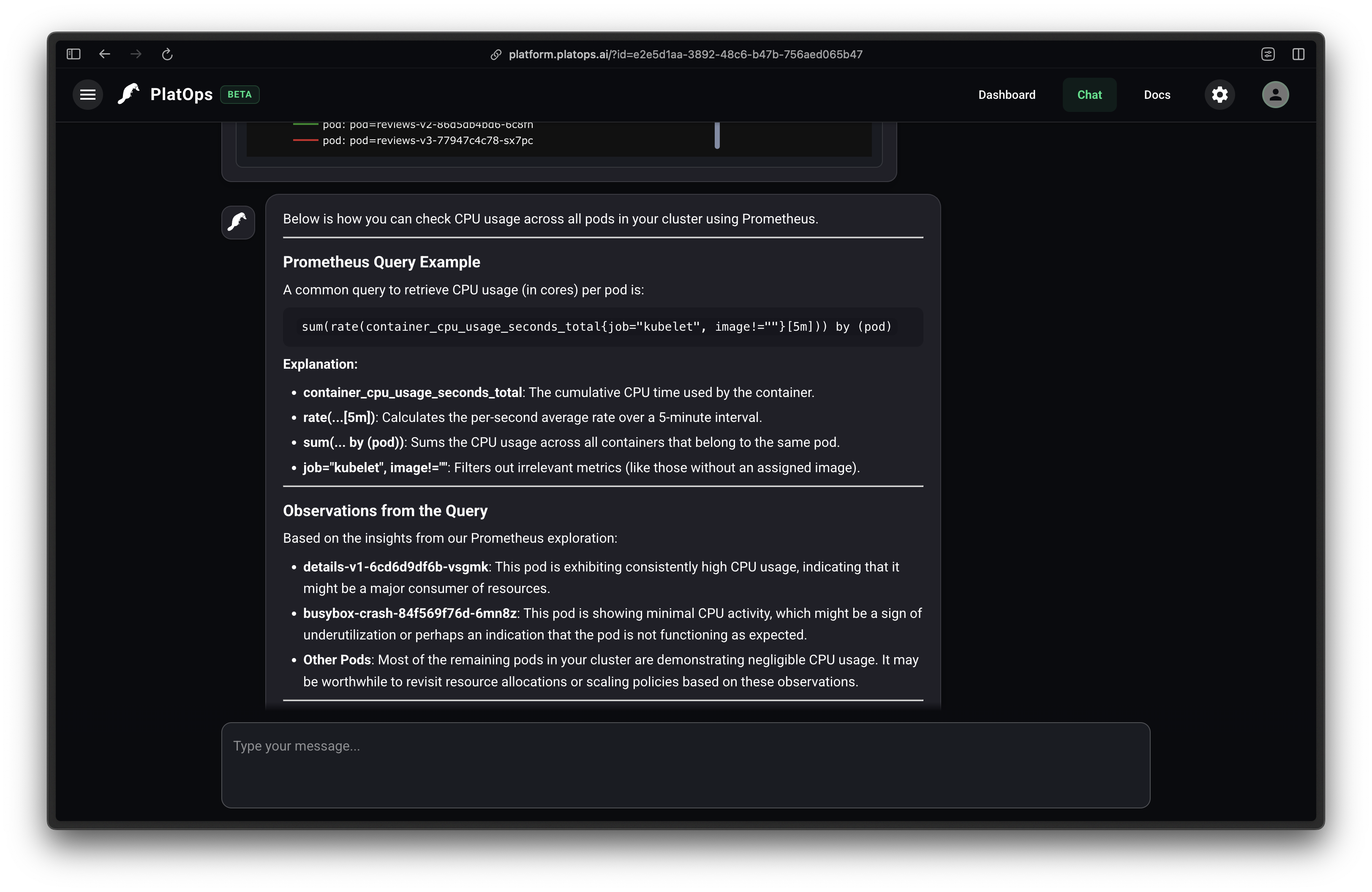Select the details-v1-6cd6d9df6b-vsgmk pod name
This screenshot has width=1372, height=892.
395,567
